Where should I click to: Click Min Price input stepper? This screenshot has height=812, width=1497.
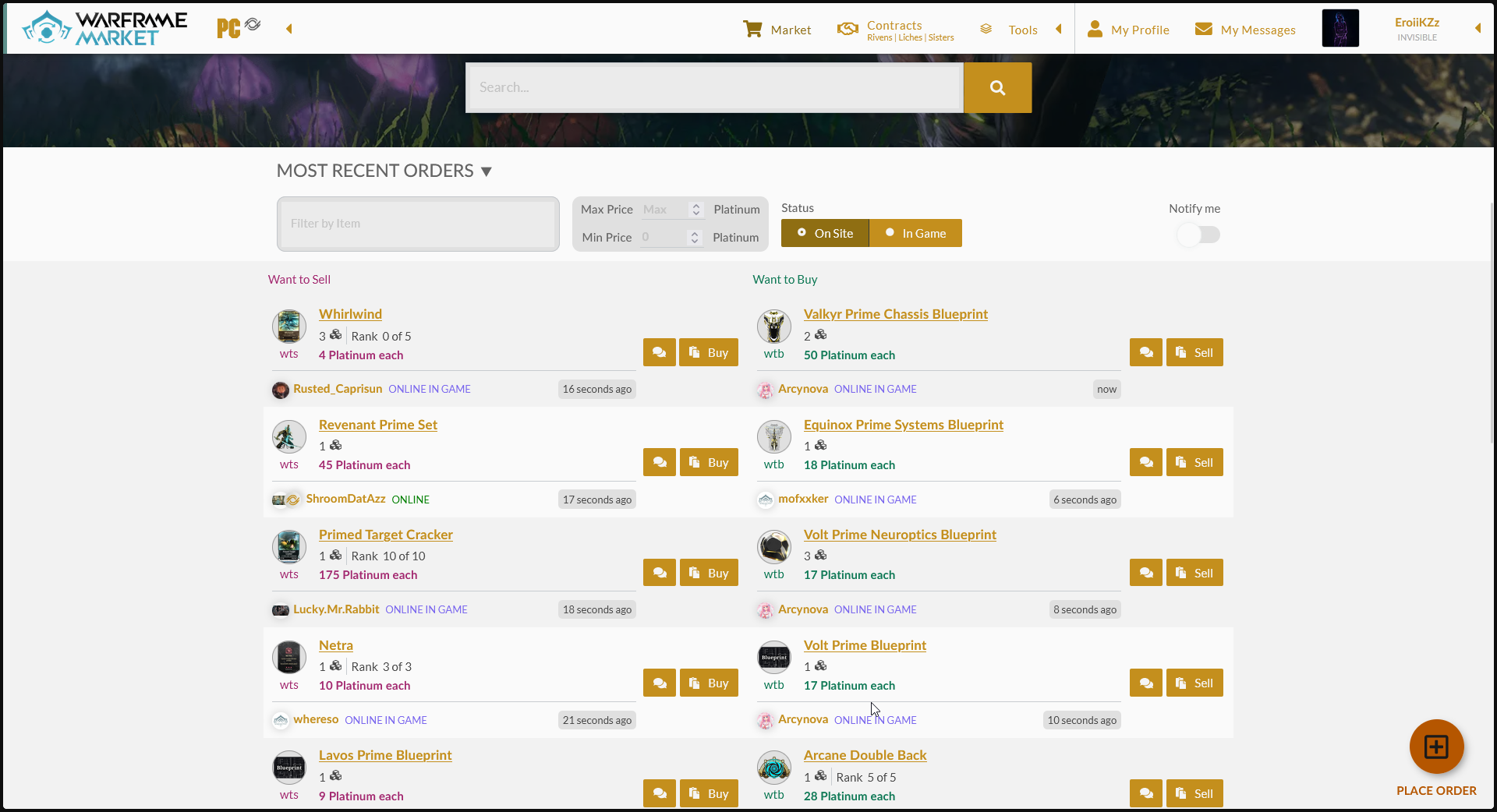[x=695, y=238]
